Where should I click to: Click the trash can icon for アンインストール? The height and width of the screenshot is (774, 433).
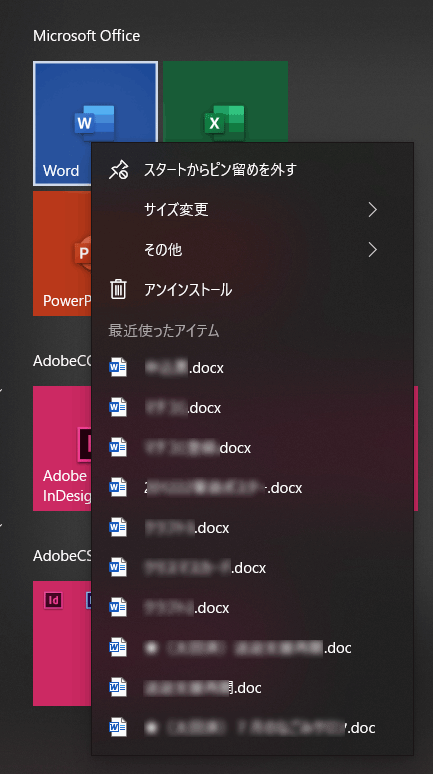pos(118,290)
